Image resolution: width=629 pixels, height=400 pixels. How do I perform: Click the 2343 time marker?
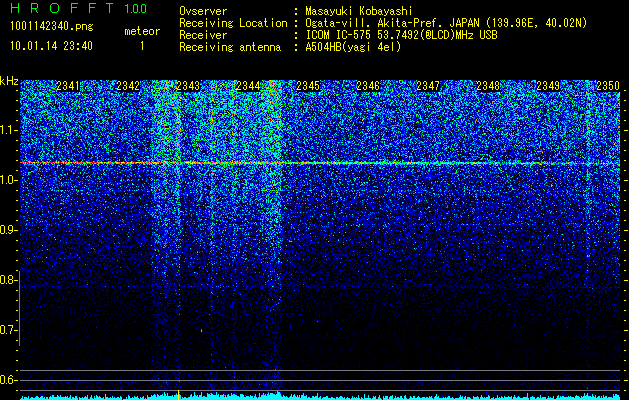[x=188, y=86]
